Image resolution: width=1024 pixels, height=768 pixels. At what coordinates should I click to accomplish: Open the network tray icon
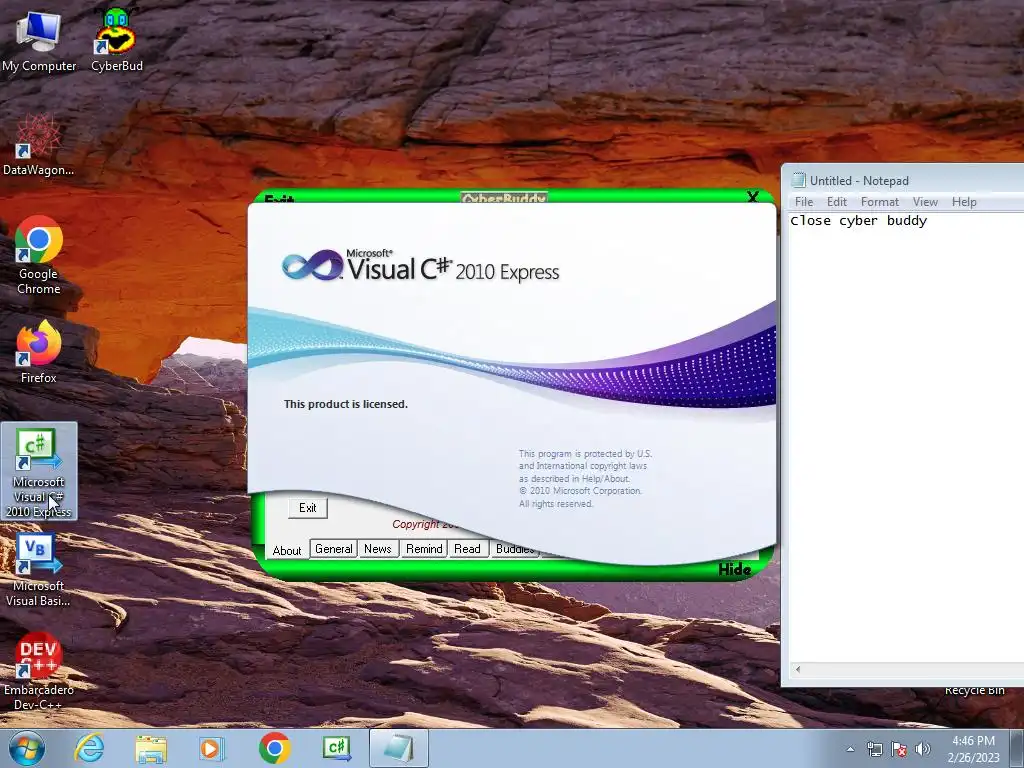tap(874, 749)
